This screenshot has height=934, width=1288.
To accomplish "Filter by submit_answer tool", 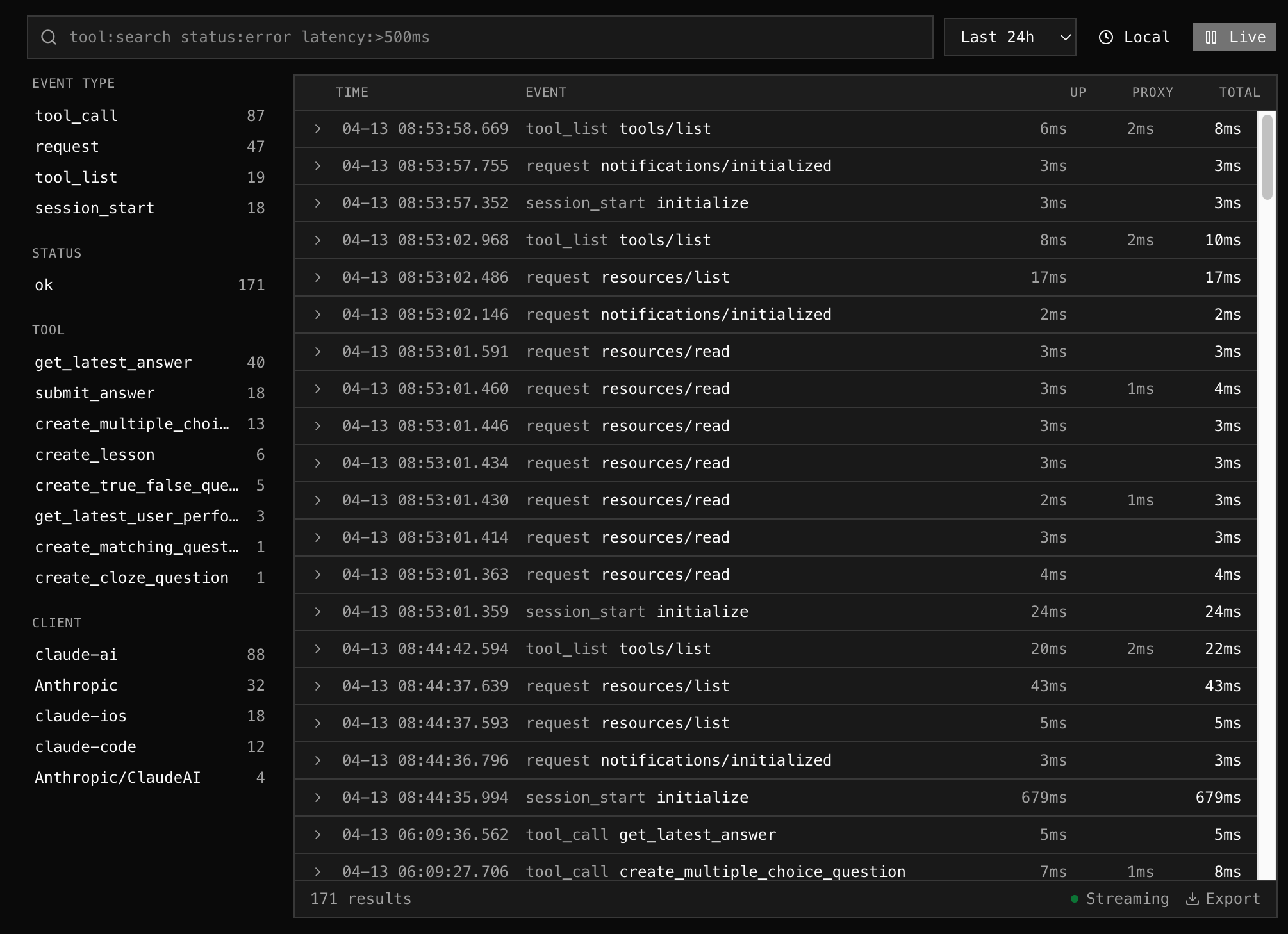I will 149,393.
